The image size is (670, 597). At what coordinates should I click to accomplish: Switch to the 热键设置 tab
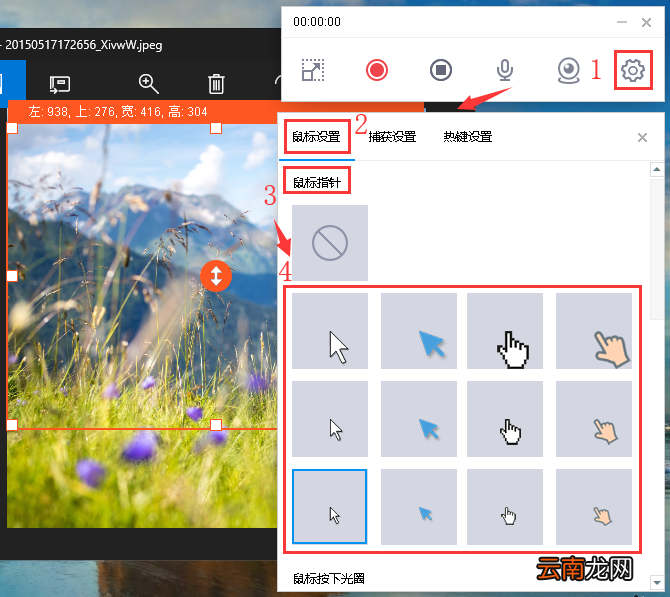point(467,137)
